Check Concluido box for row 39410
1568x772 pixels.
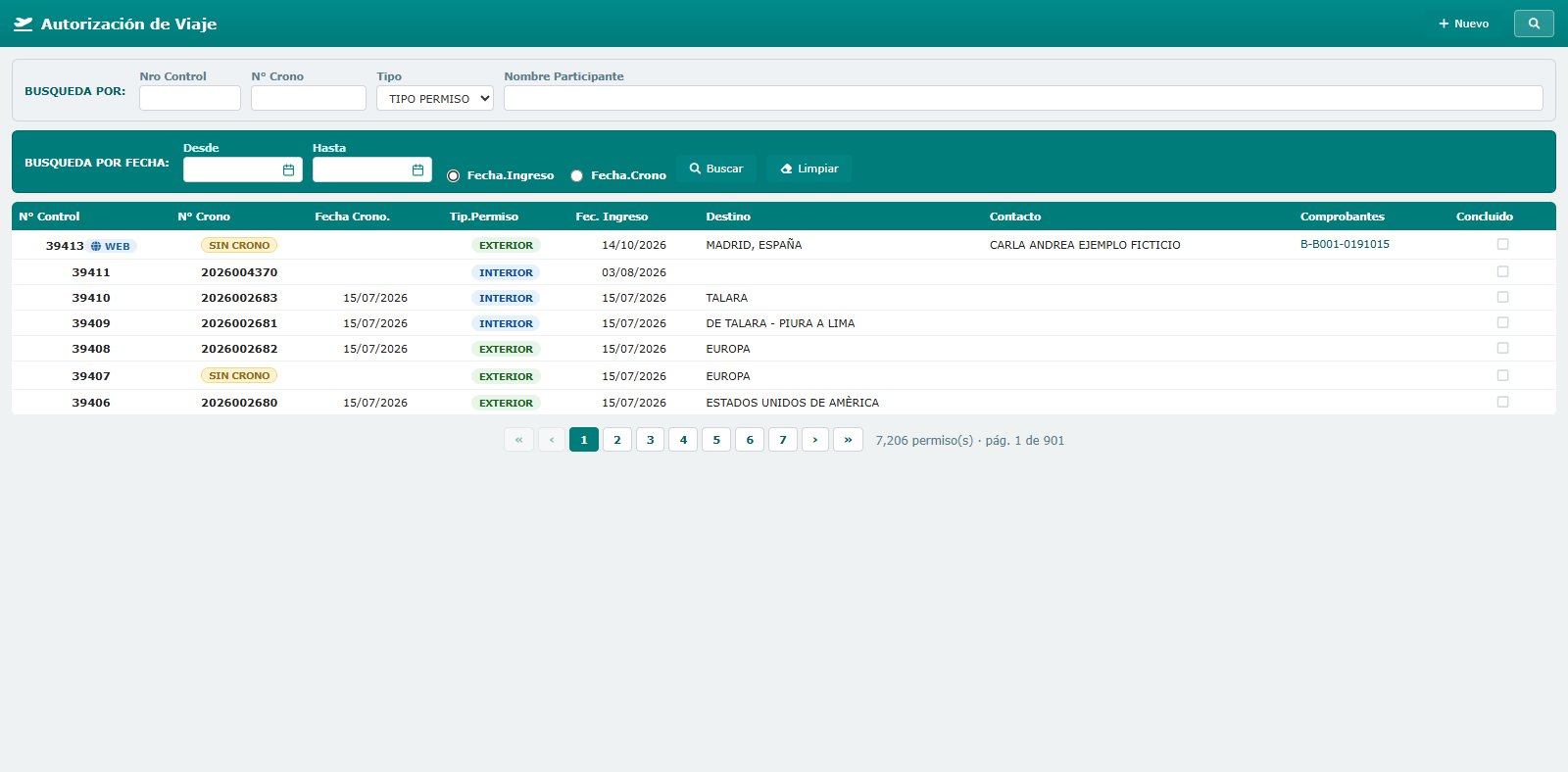click(1502, 297)
